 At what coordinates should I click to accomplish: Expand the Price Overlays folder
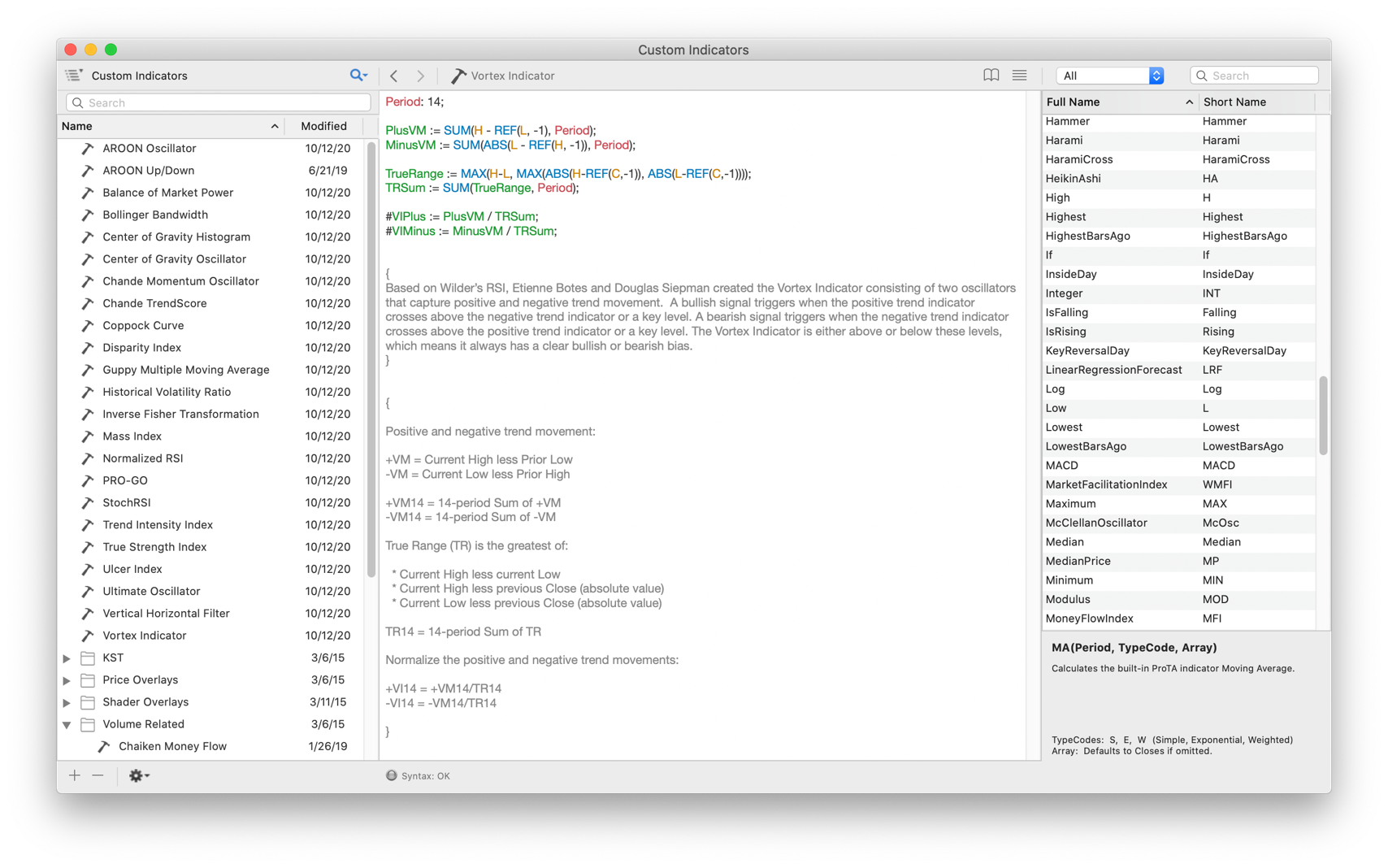coord(67,680)
